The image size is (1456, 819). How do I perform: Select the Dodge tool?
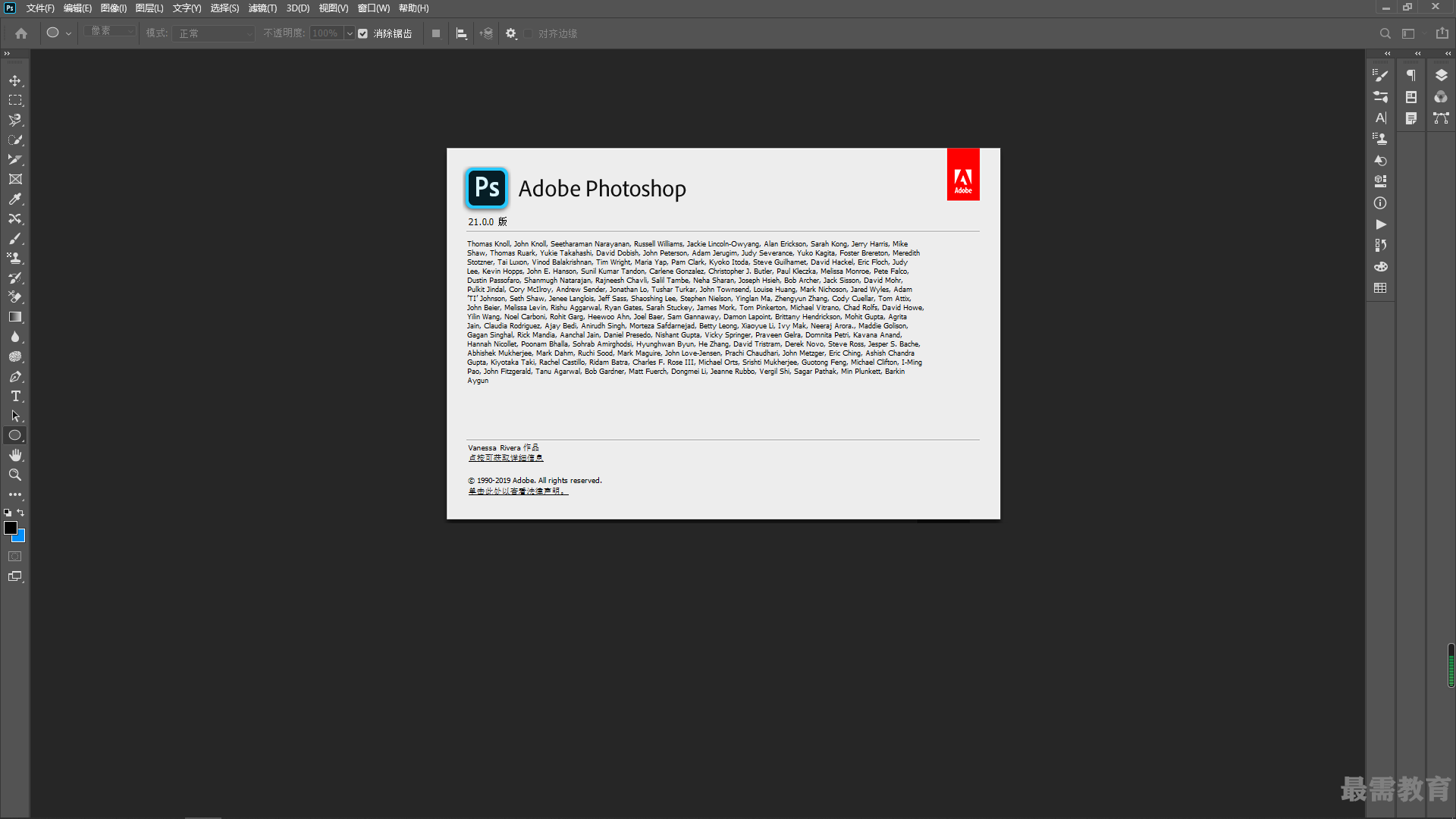tap(15, 356)
